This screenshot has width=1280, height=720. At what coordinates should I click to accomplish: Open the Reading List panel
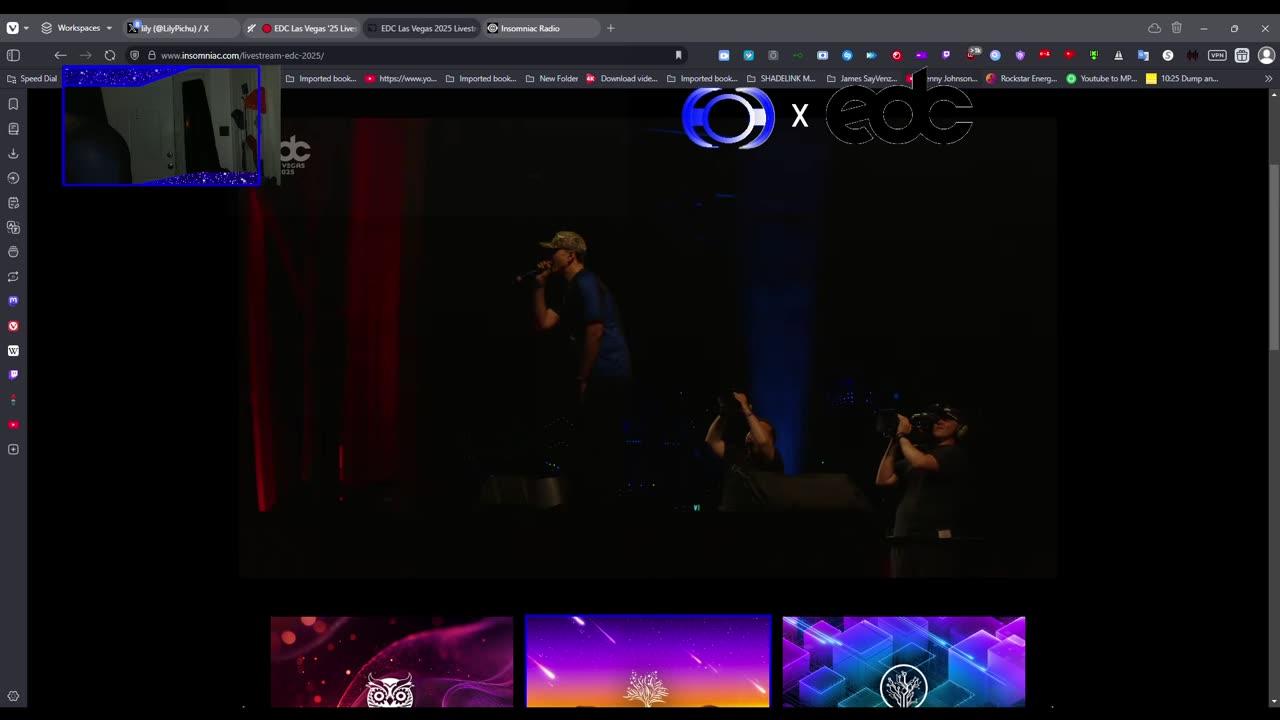pos(13,129)
